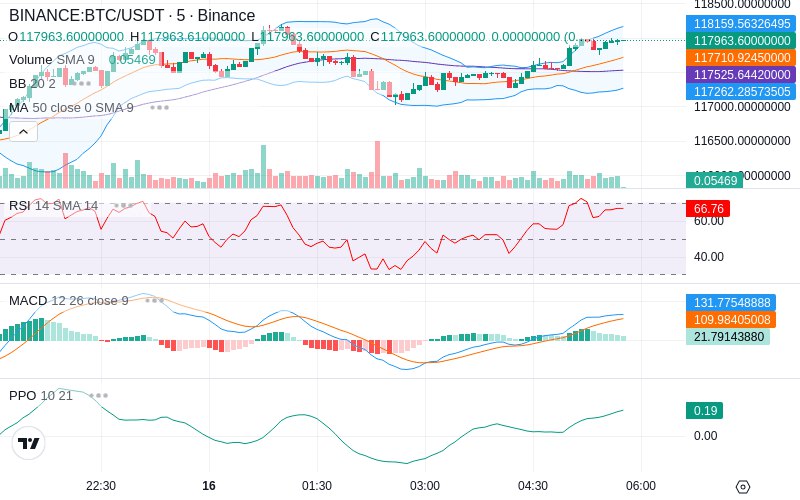The width and height of the screenshot is (800, 500).
Task: Click the Open value in the OHLC legend
Action: 71,37
